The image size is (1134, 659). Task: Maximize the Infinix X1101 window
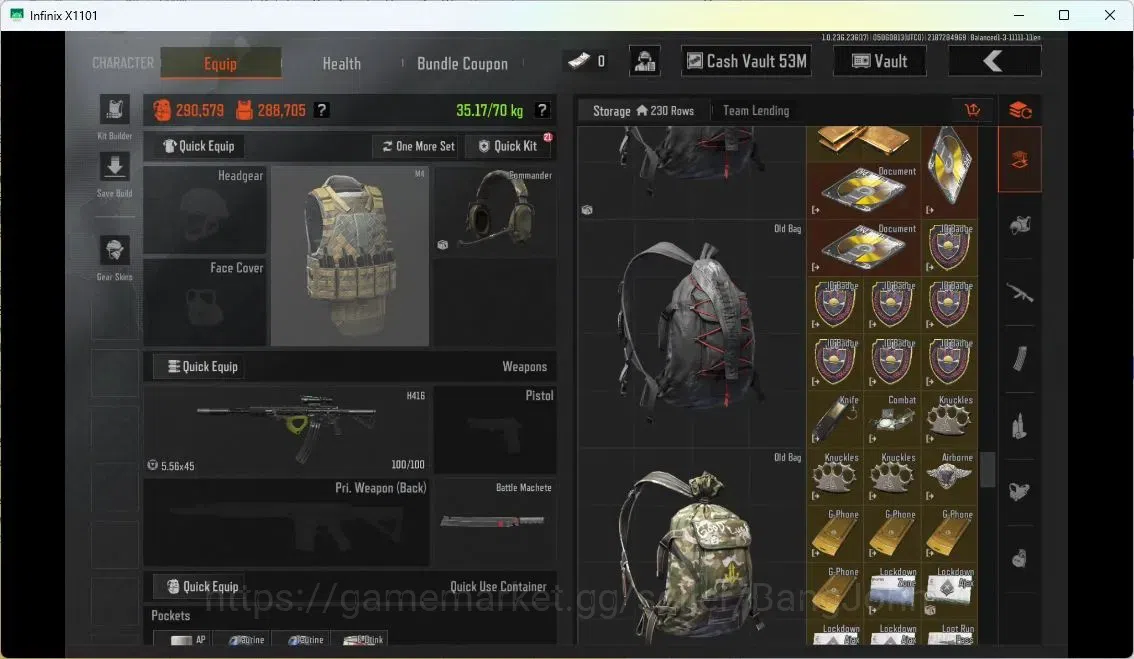(x=1064, y=15)
